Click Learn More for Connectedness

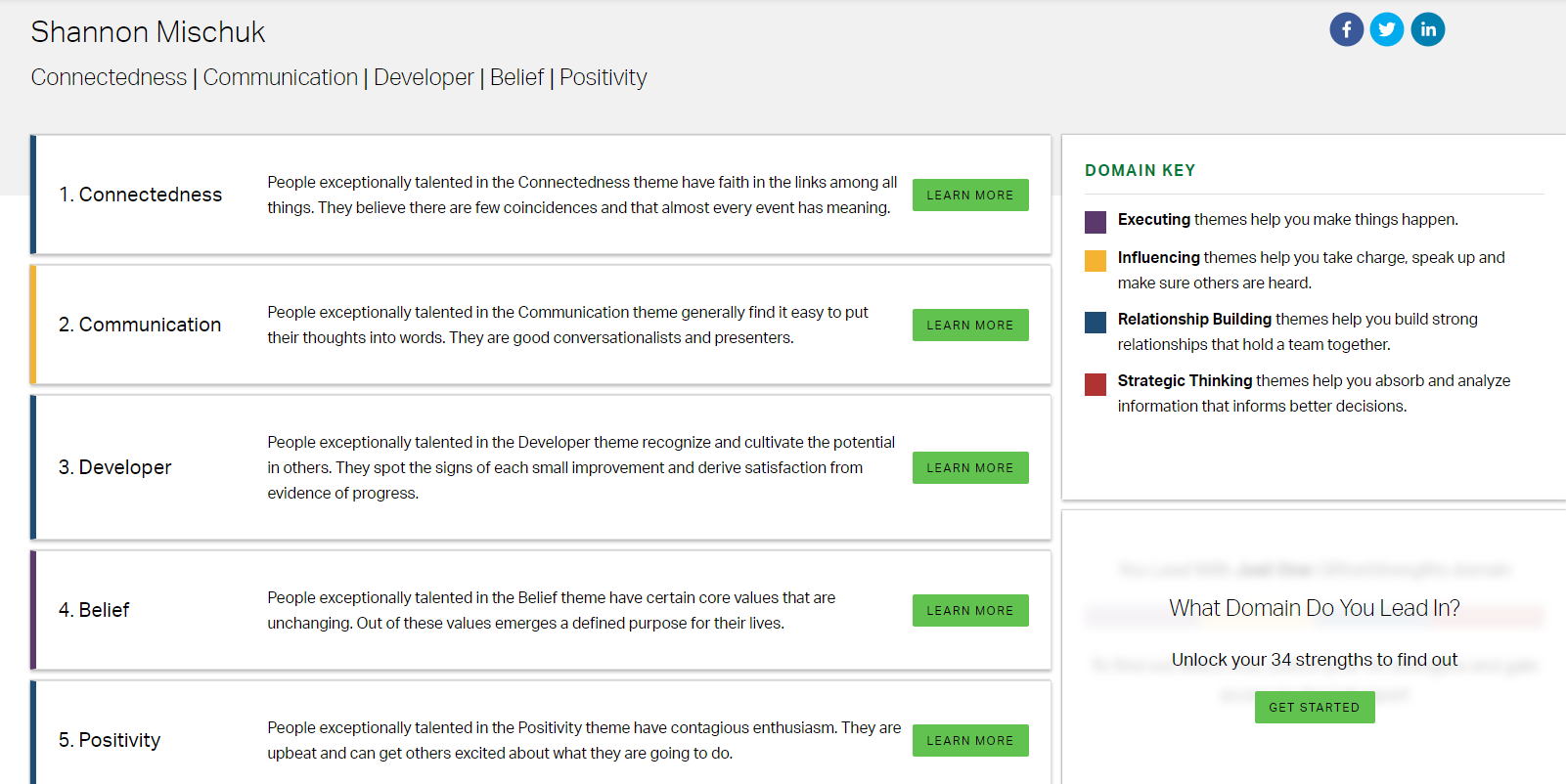pyautogui.click(x=969, y=196)
